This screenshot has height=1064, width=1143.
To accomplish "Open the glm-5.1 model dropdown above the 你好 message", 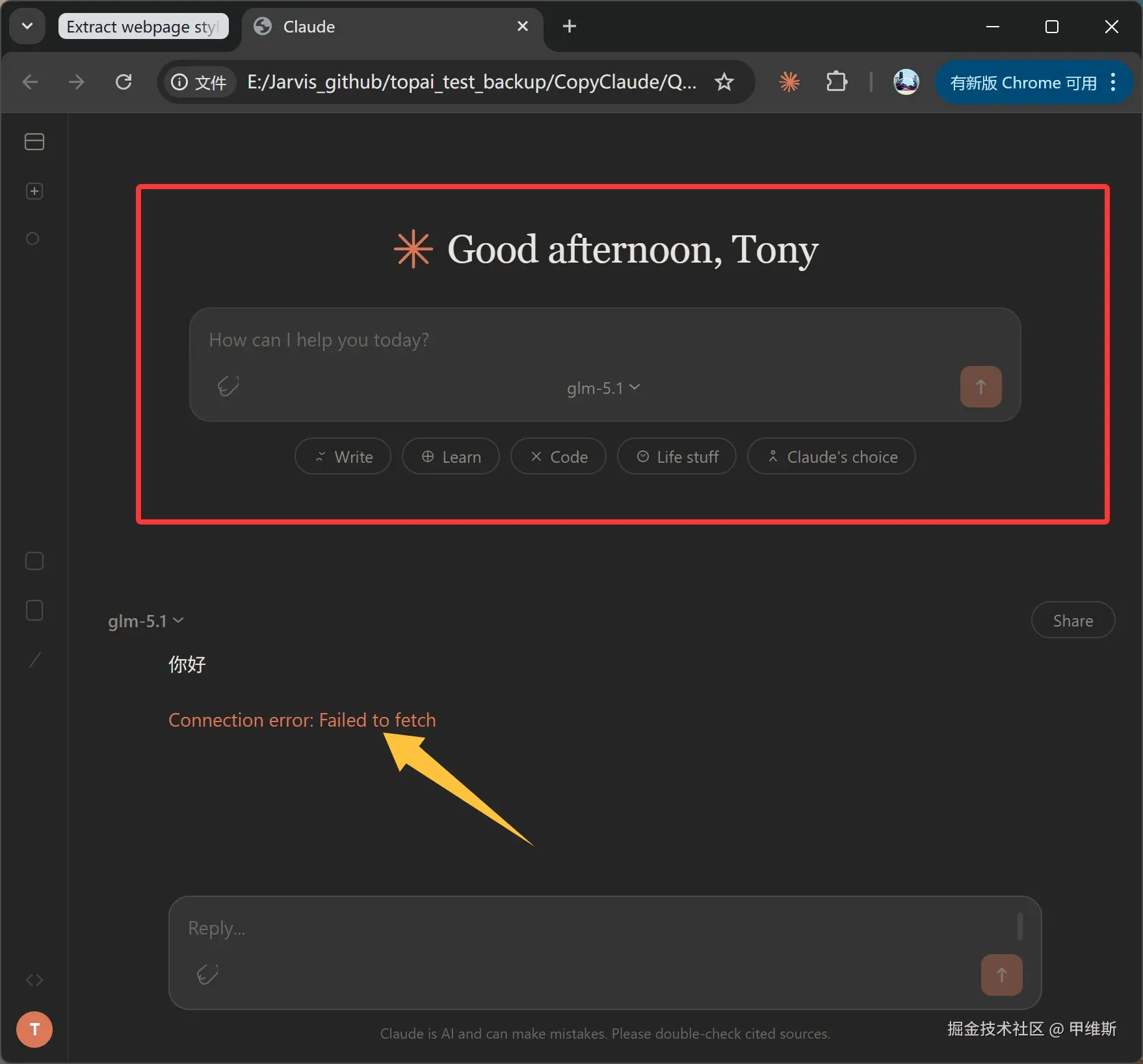I will click(x=146, y=621).
